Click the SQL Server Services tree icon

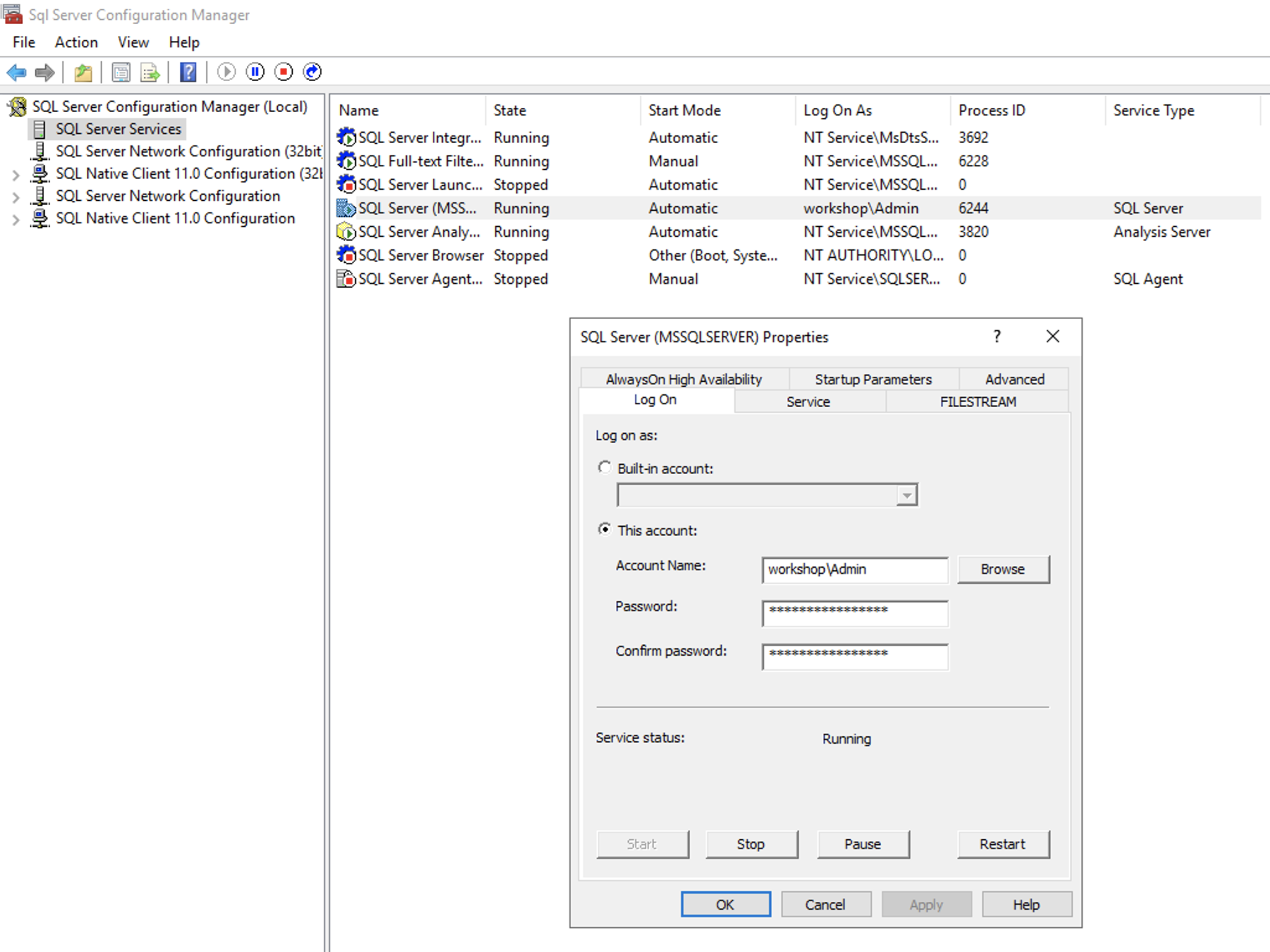[40, 129]
